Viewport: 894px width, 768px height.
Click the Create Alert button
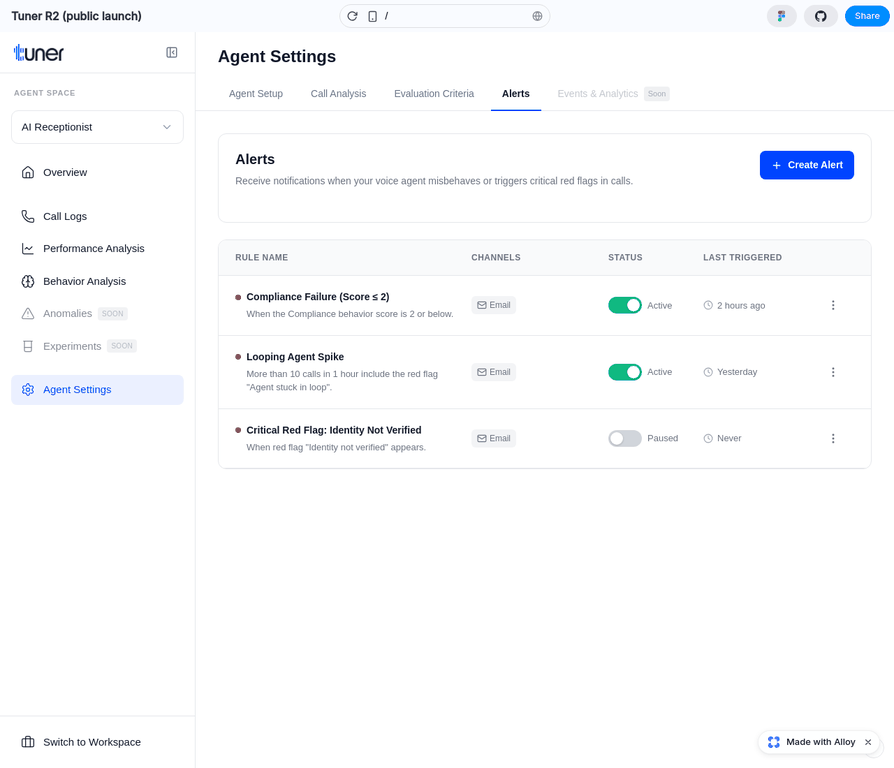tap(807, 165)
